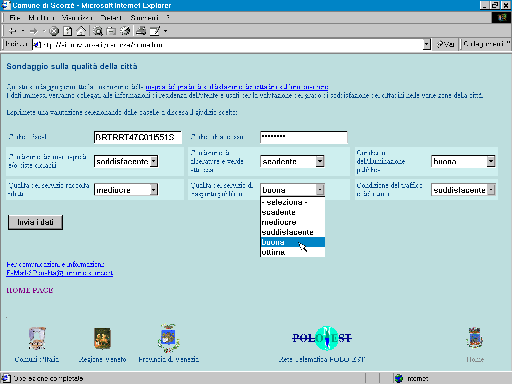Click the browser Back arrow icon

point(13,31)
